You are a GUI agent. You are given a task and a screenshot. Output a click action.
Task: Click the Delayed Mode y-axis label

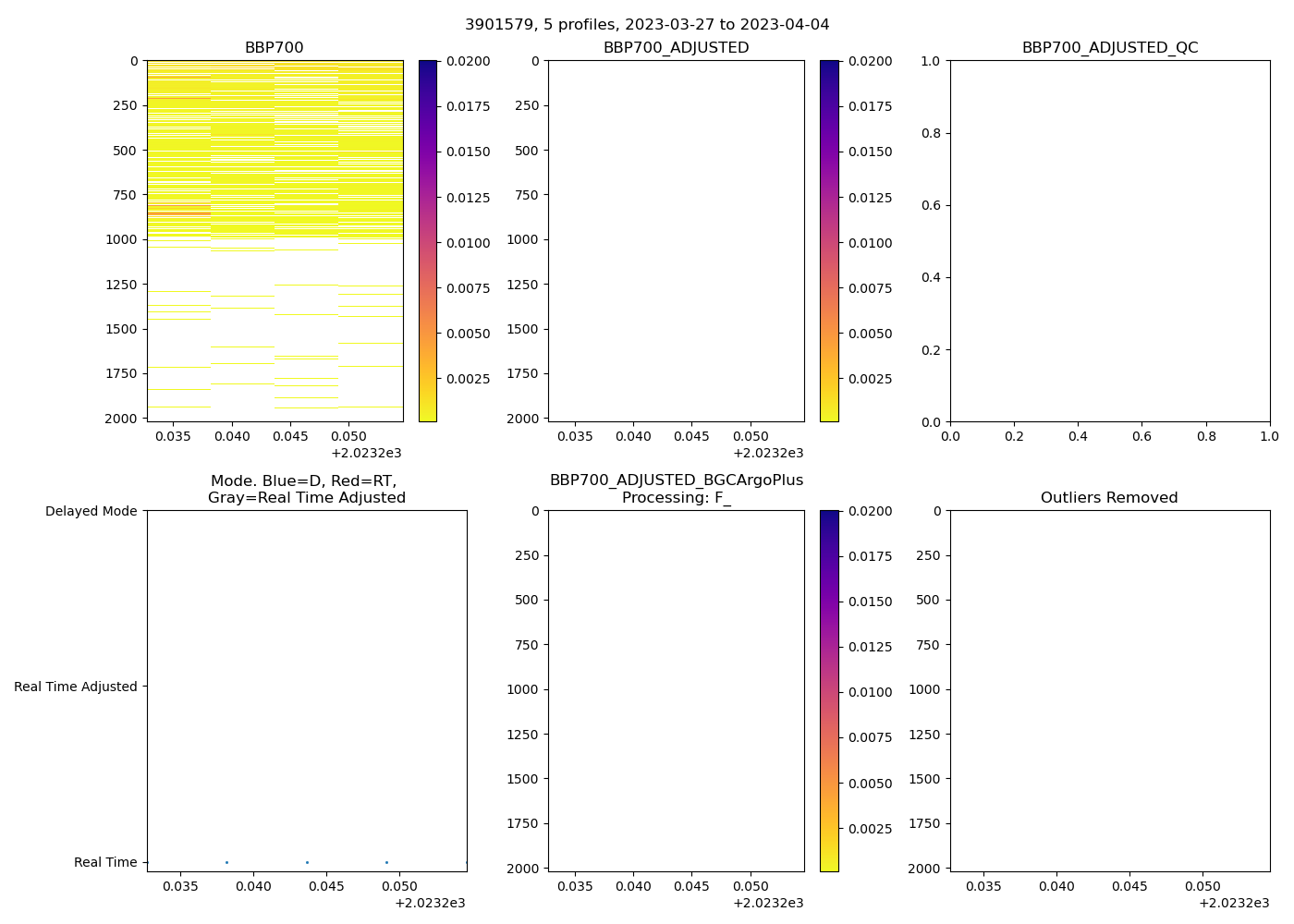coord(91,511)
